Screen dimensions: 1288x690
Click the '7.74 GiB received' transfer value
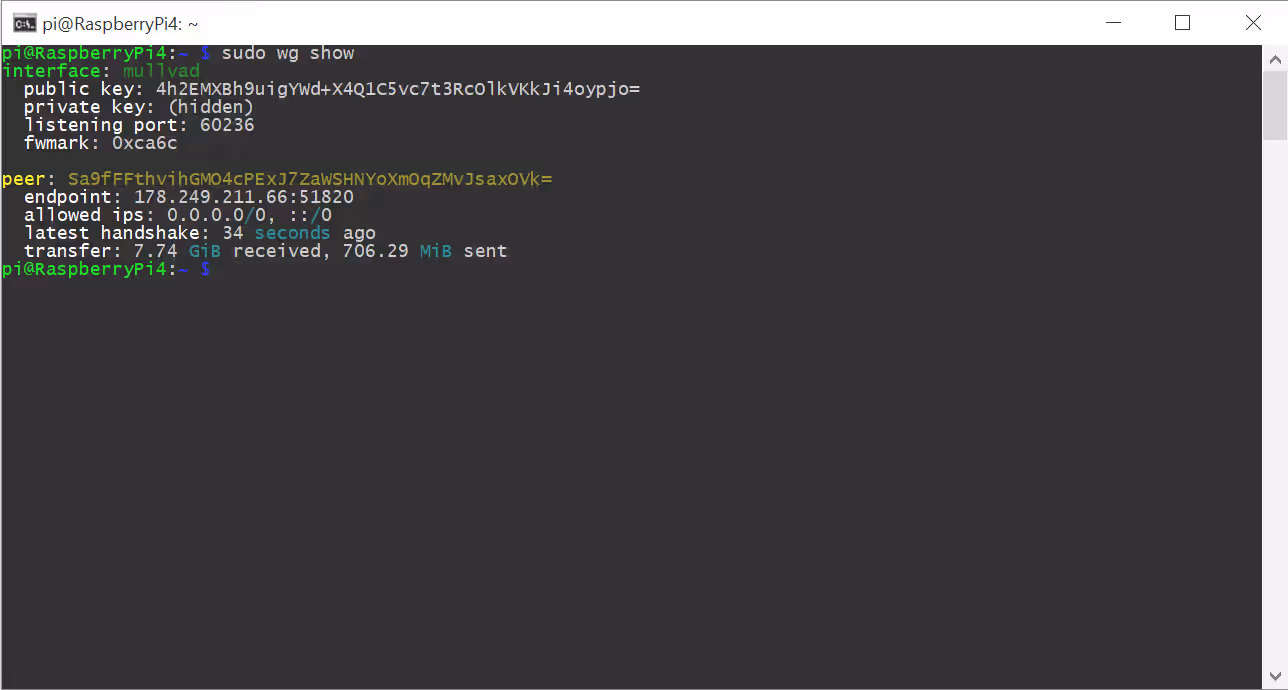point(227,251)
